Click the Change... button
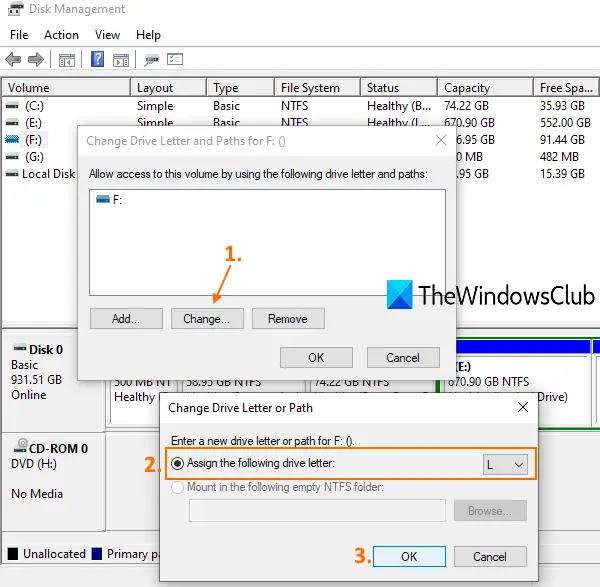 (207, 319)
